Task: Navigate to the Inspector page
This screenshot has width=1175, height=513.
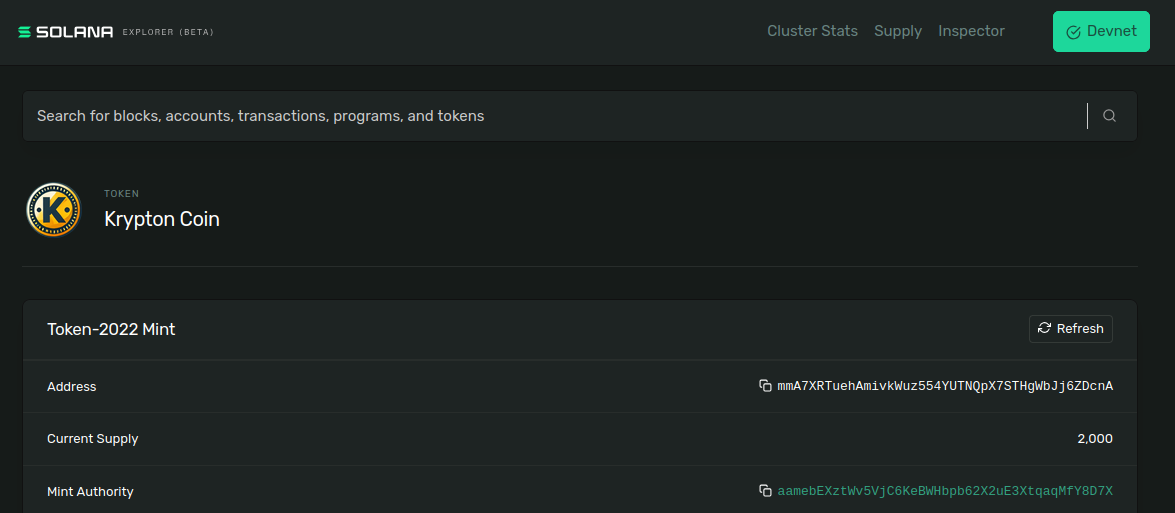Action: pyautogui.click(x=971, y=31)
